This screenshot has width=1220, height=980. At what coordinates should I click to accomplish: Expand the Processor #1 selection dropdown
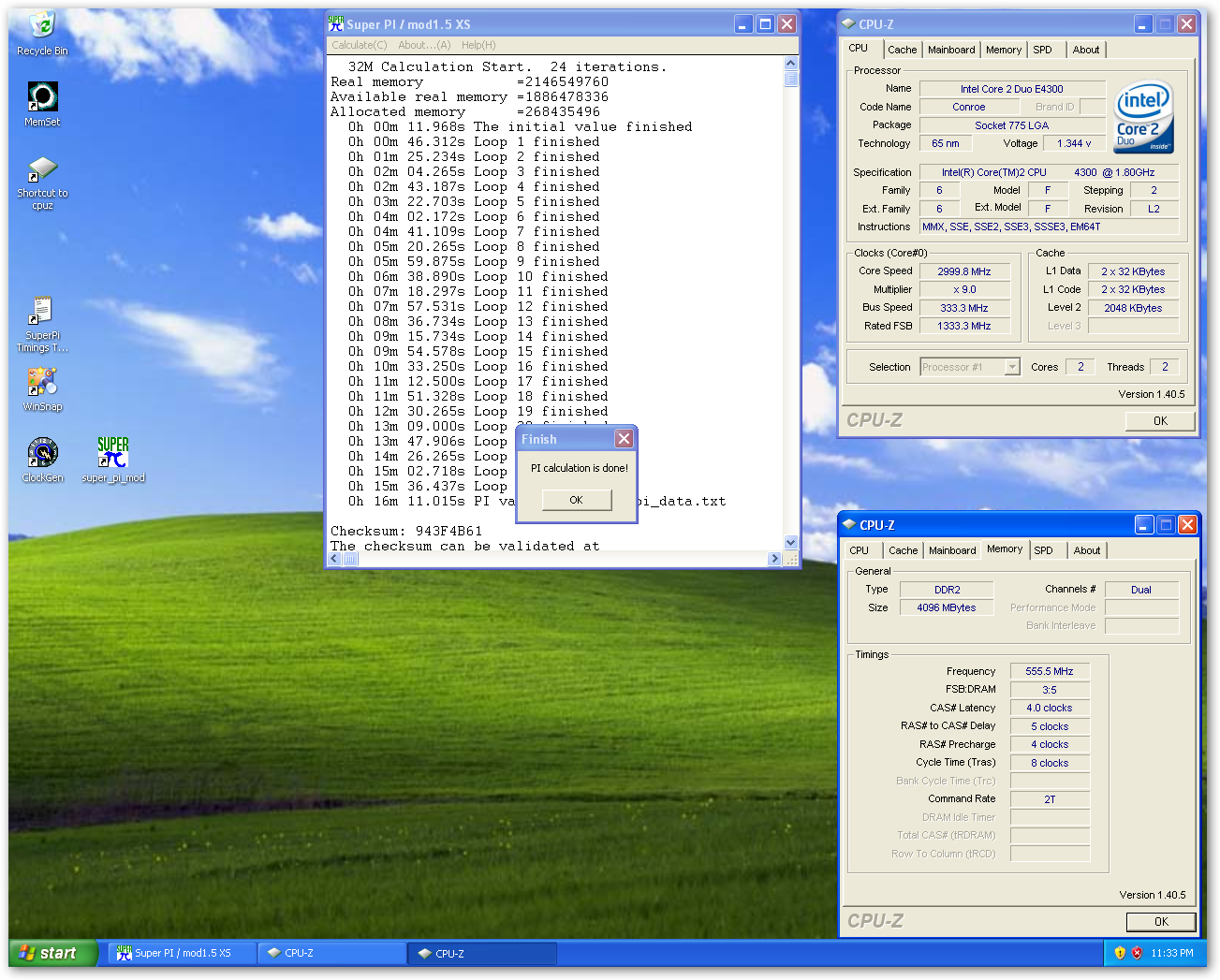[x=1012, y=367]
